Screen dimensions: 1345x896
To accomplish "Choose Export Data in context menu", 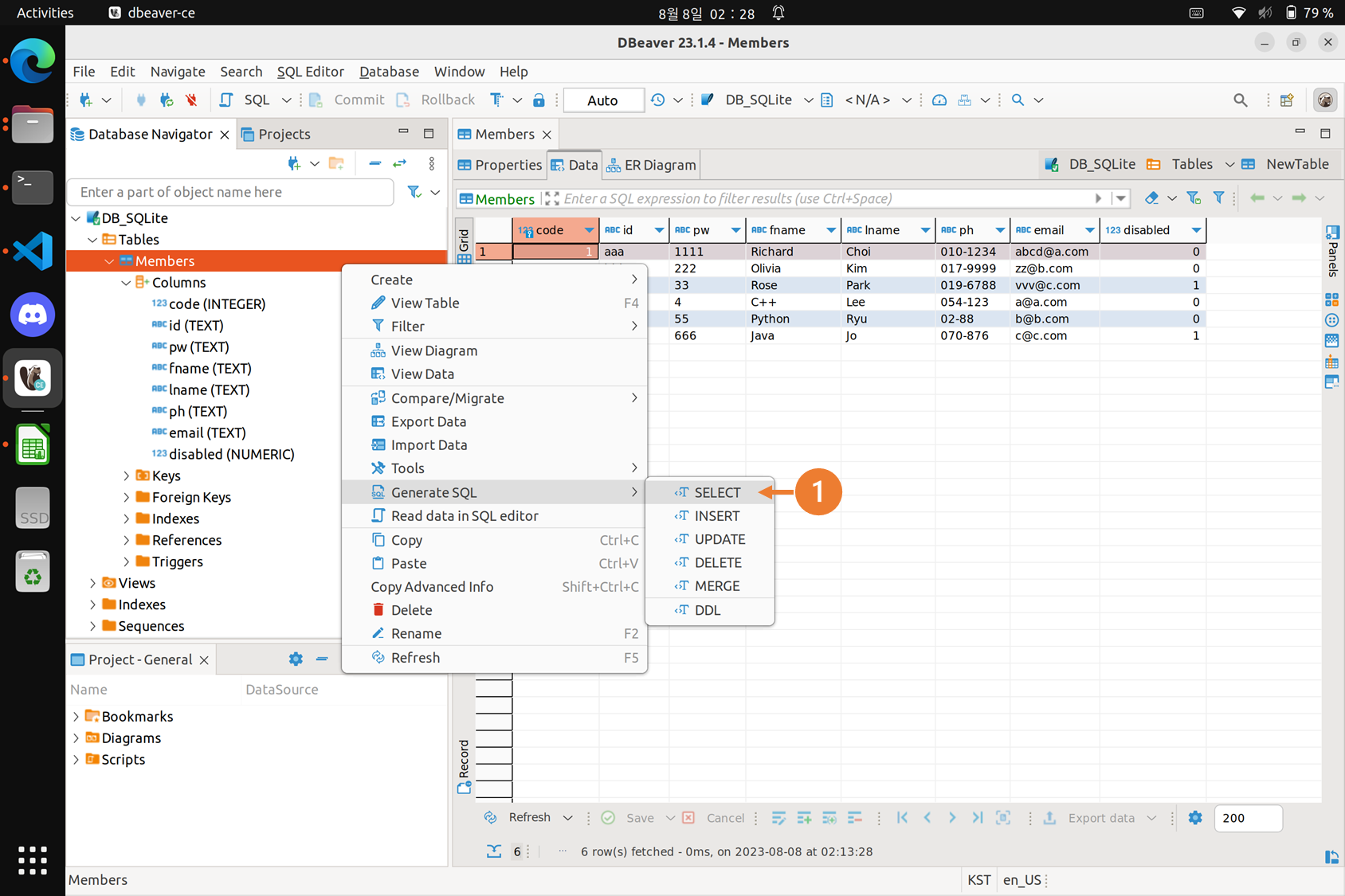I will (494, 421).
